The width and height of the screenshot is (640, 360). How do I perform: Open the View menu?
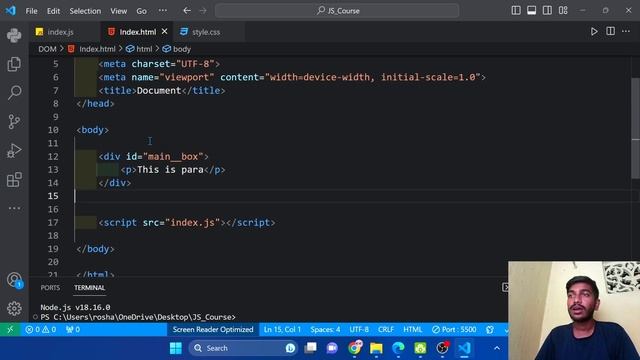point(118,11)
